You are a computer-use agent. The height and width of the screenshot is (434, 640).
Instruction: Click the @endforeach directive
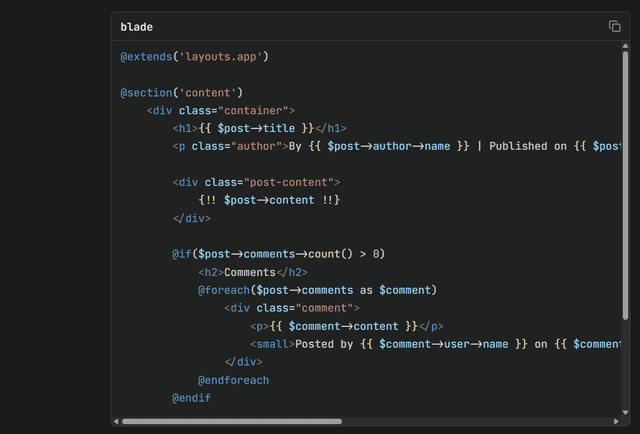click(x=233, y=380)
